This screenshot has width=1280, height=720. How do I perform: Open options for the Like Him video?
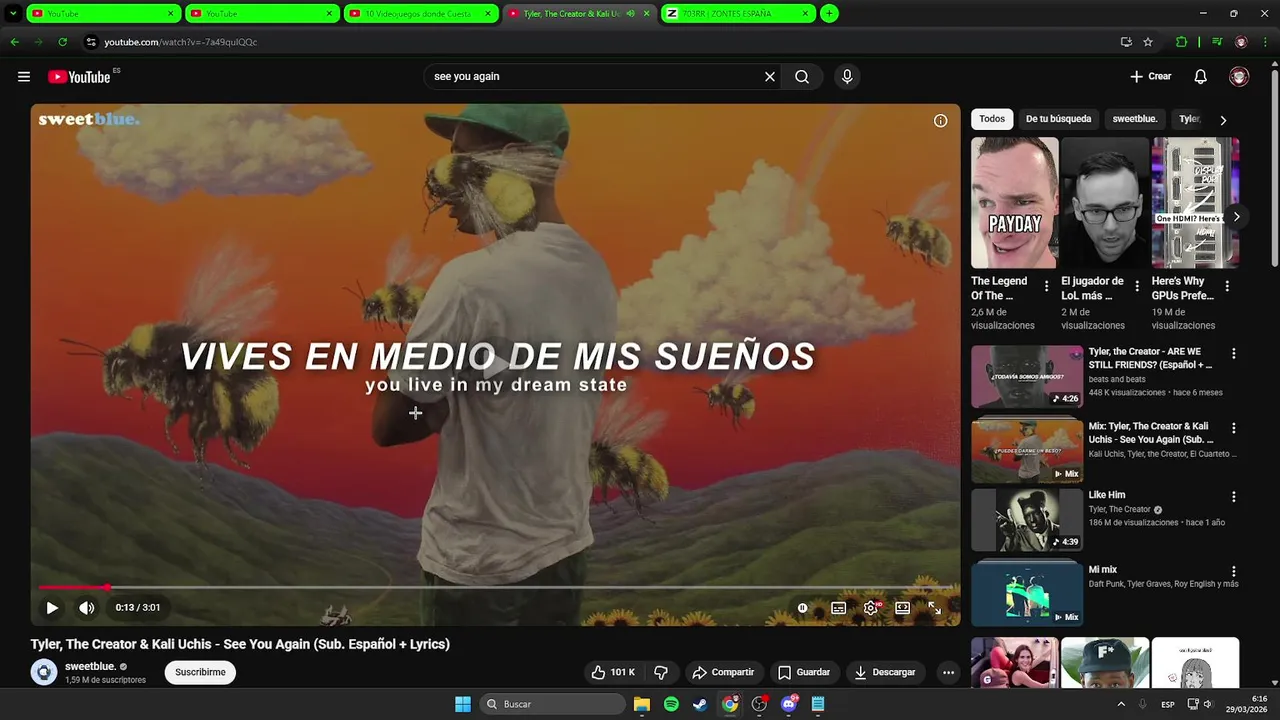click(x=1233, y=497)
